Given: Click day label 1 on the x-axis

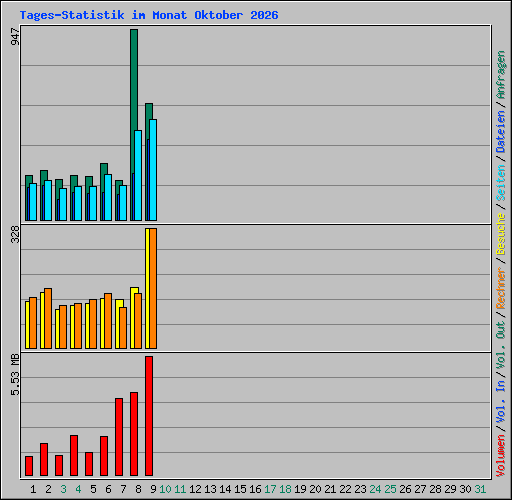Looking at the screenshot, I should (33, 489).
